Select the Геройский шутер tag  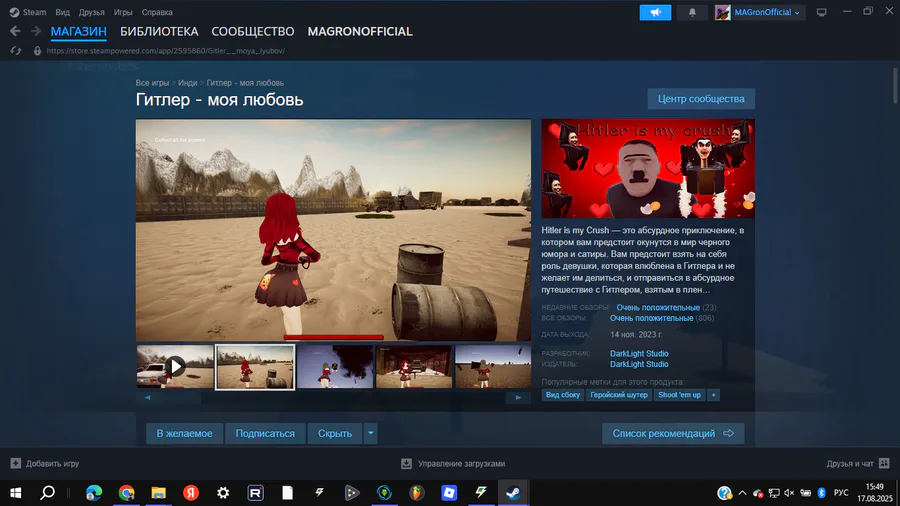coord(619,395)
